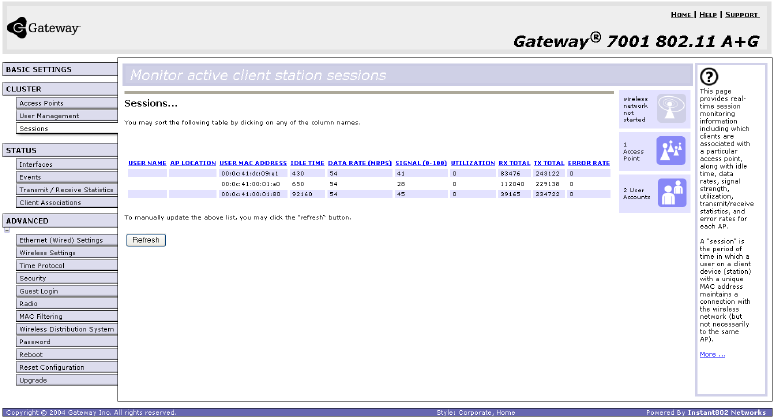Image resolution: width=774 pixels, height=418 pixels.
Task: Click the 'Style: Corporate, Home' footer text
Action: (476, 413)
